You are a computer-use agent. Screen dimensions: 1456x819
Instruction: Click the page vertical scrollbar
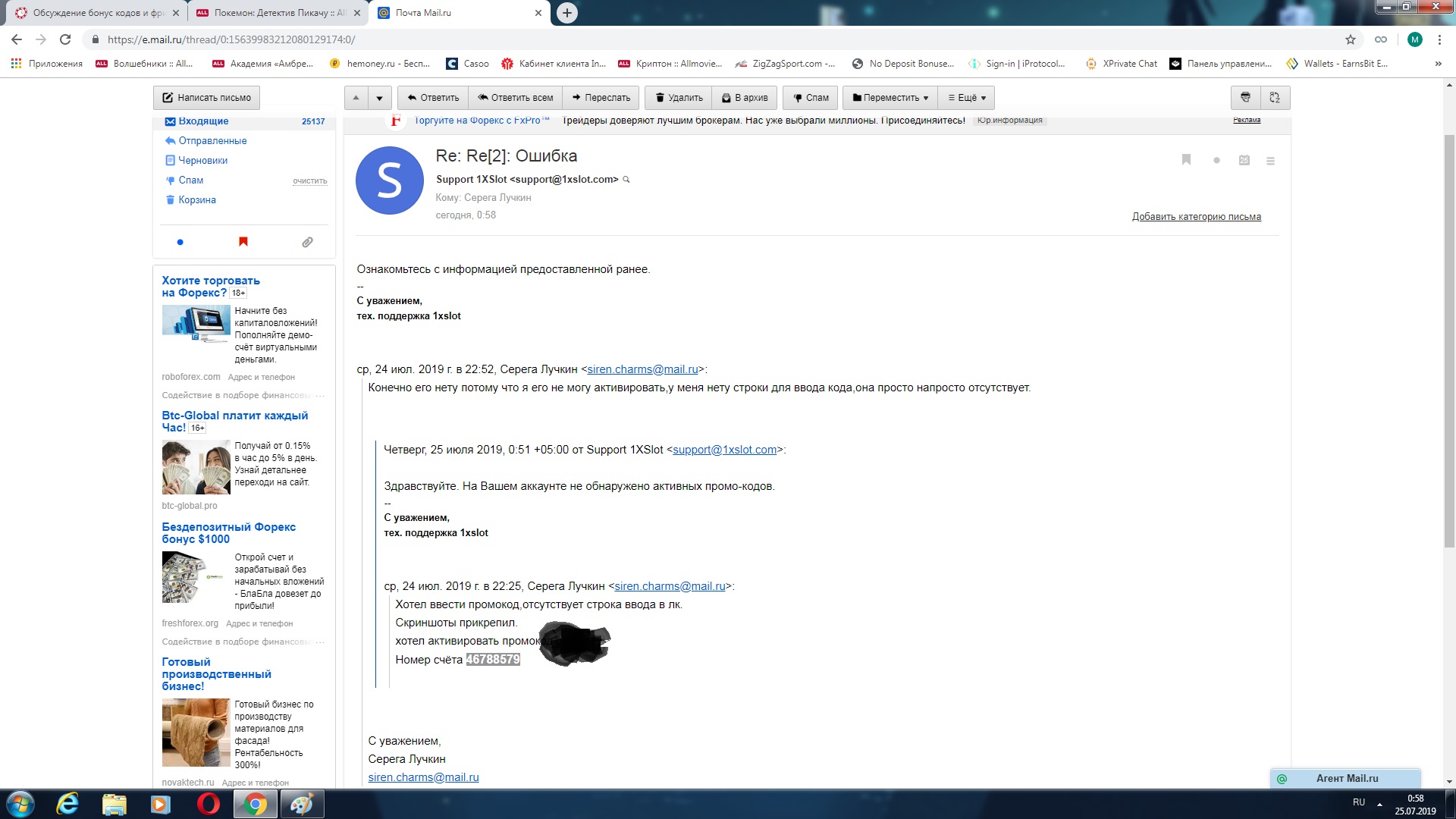(1449, 341)
